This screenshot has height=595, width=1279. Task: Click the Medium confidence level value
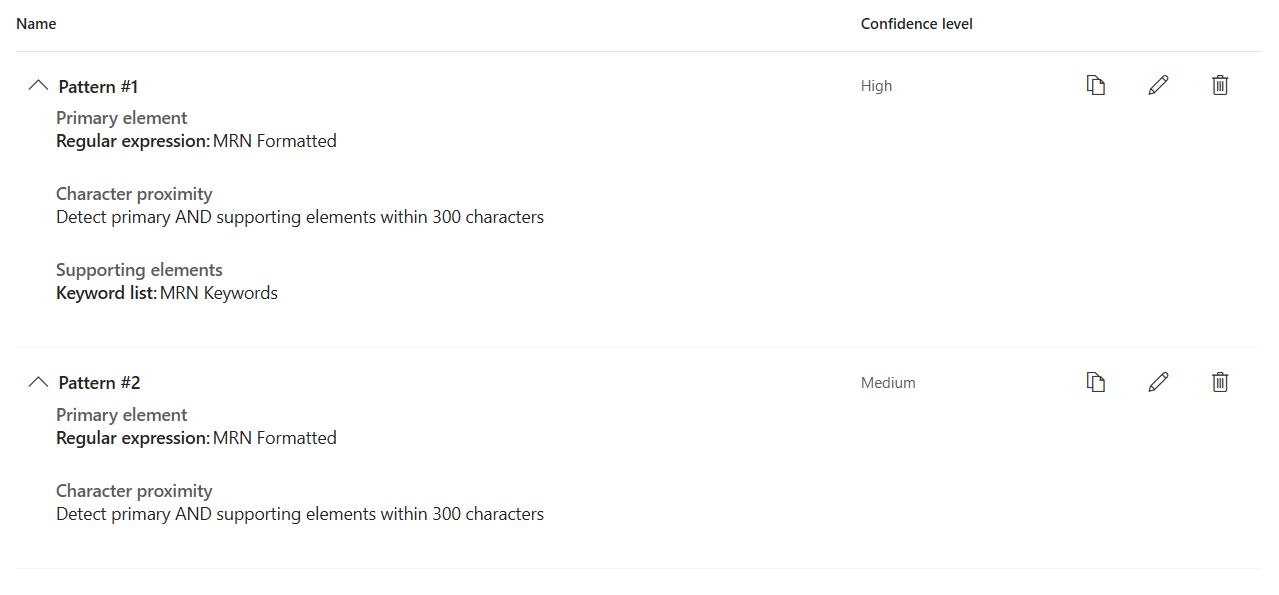click(888, 383)
